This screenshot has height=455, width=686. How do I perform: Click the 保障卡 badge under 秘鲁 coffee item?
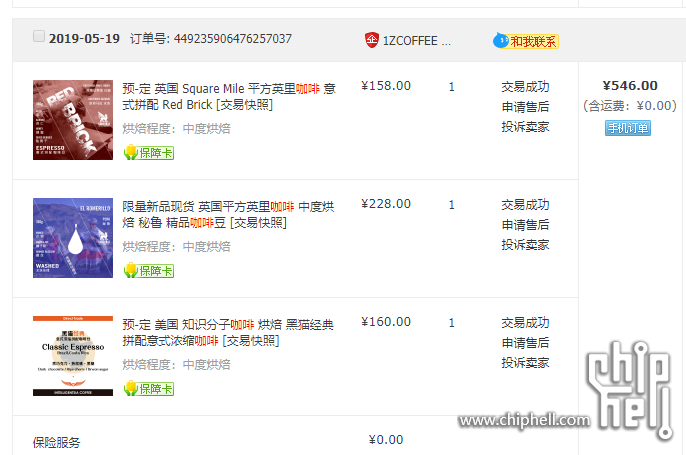pos(149,270)
